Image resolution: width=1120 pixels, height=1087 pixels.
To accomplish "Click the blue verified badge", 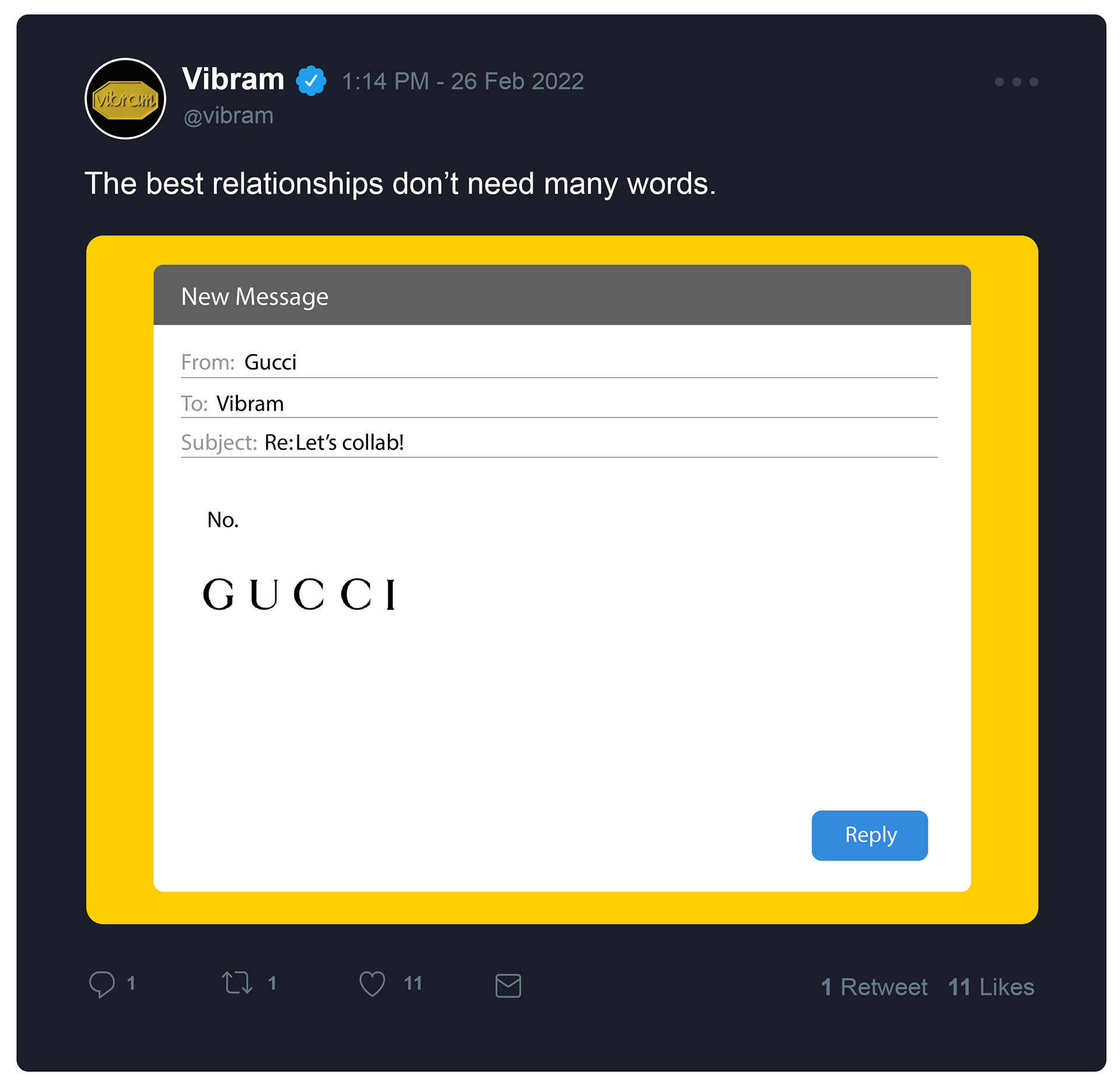I will [x=311, y=81].
